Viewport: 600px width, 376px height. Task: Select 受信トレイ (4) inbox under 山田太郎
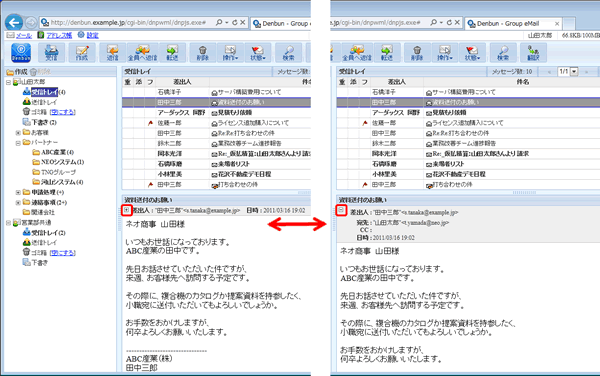44,92
